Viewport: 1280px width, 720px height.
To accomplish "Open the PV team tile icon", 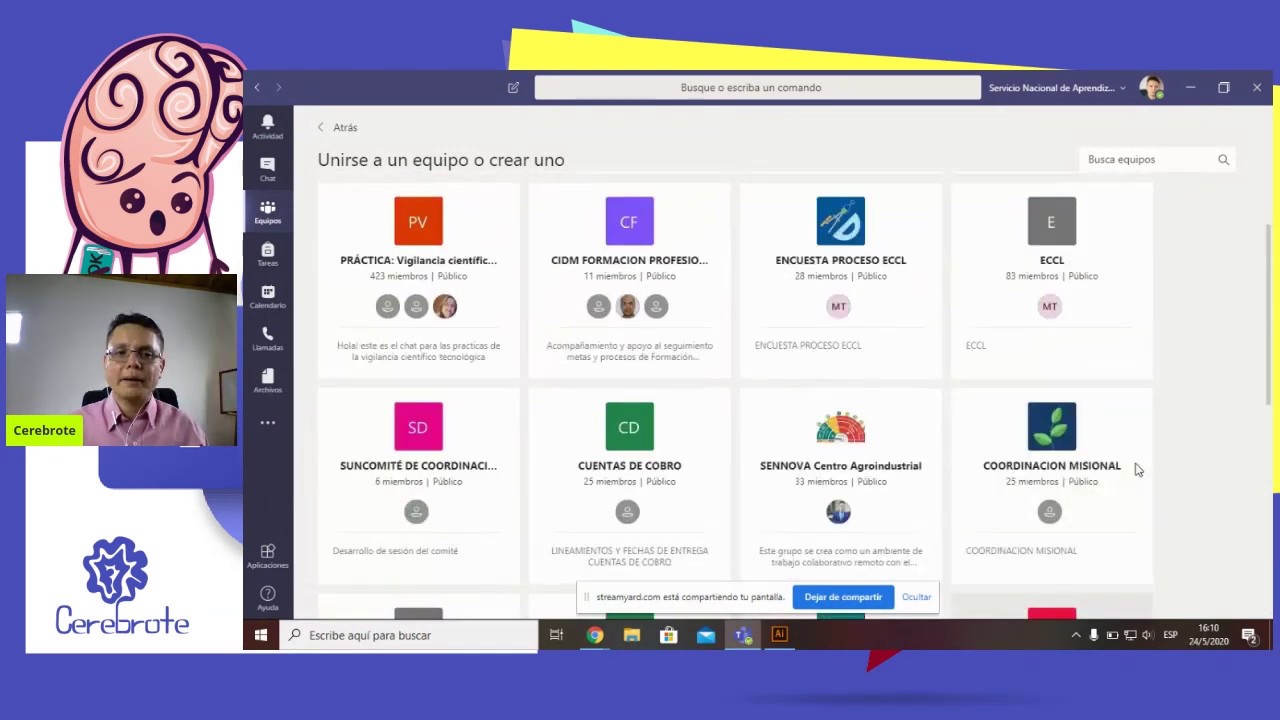I will click(x=418, y=221).
